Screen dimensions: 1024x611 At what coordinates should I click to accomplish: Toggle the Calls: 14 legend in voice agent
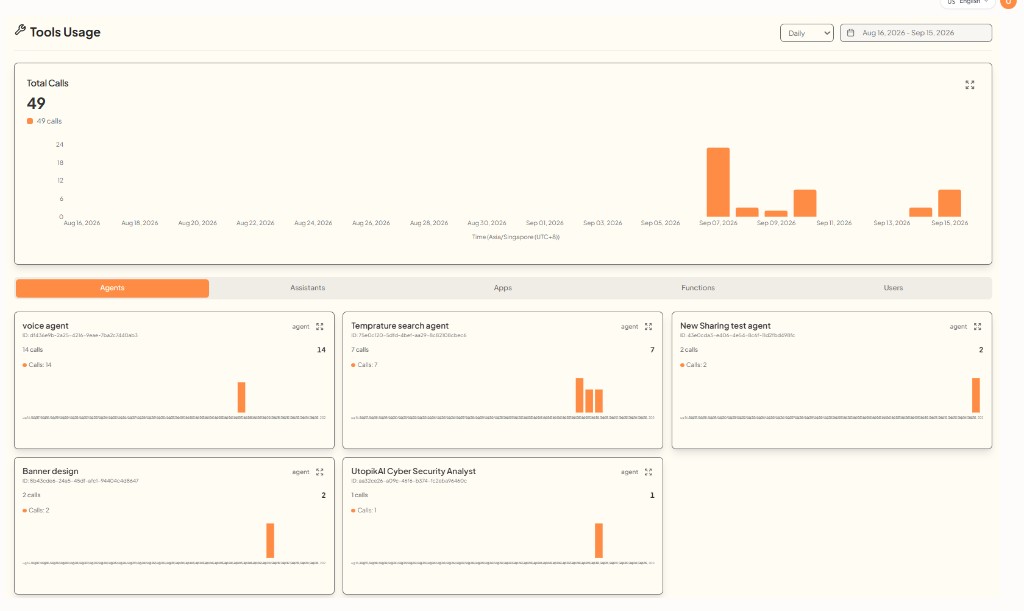(37, 365)
